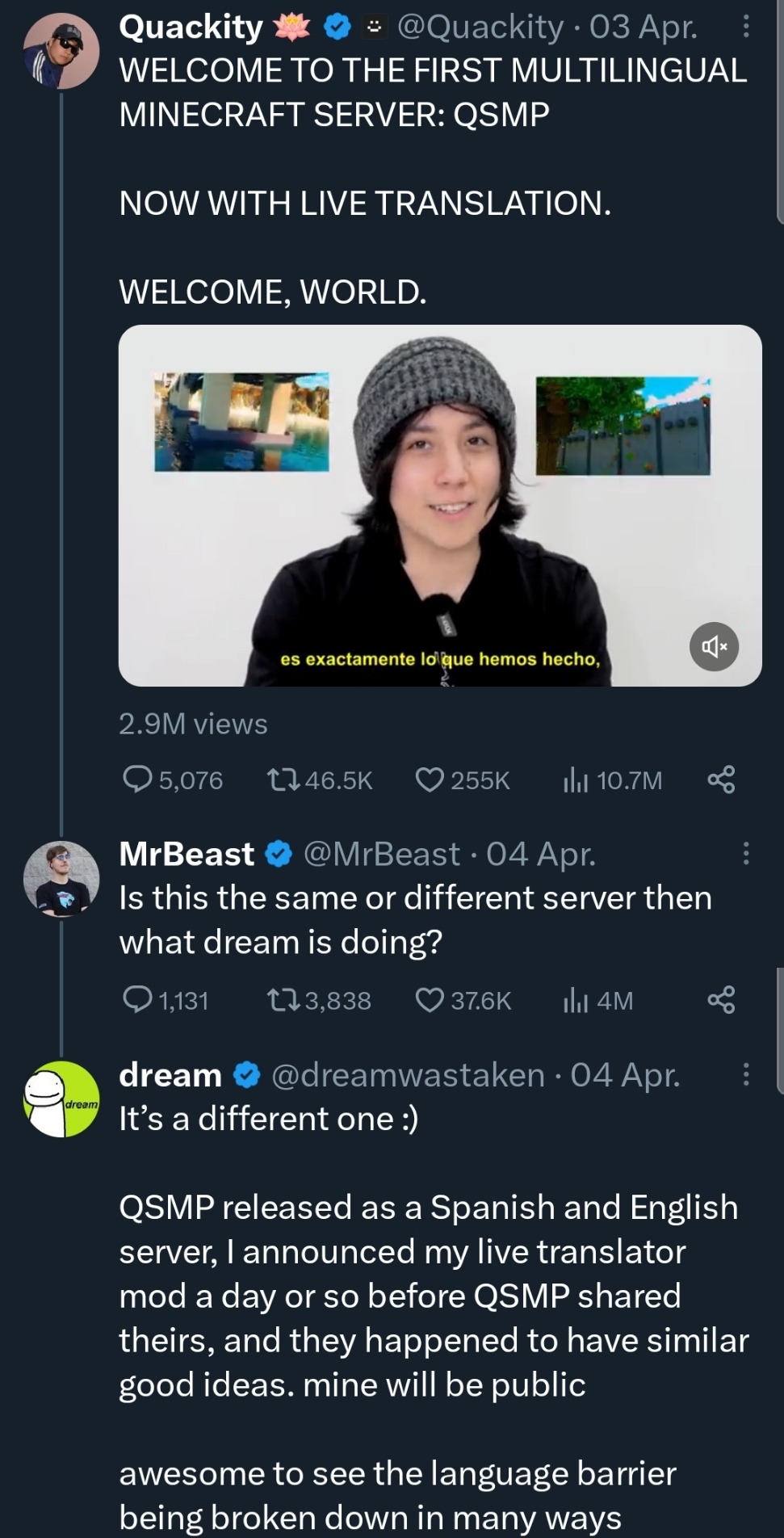This screenshot has height=1538, width=784.
Task: Unmute the video in Quackity's tweet
Action: coord(714,646)
